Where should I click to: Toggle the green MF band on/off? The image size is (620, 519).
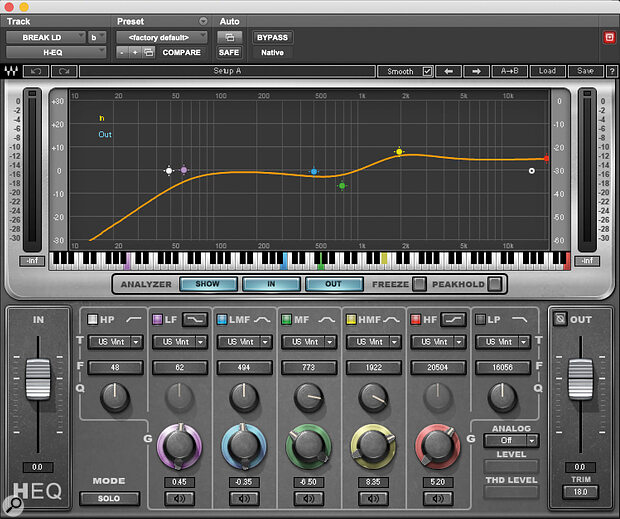coord(286,319)
